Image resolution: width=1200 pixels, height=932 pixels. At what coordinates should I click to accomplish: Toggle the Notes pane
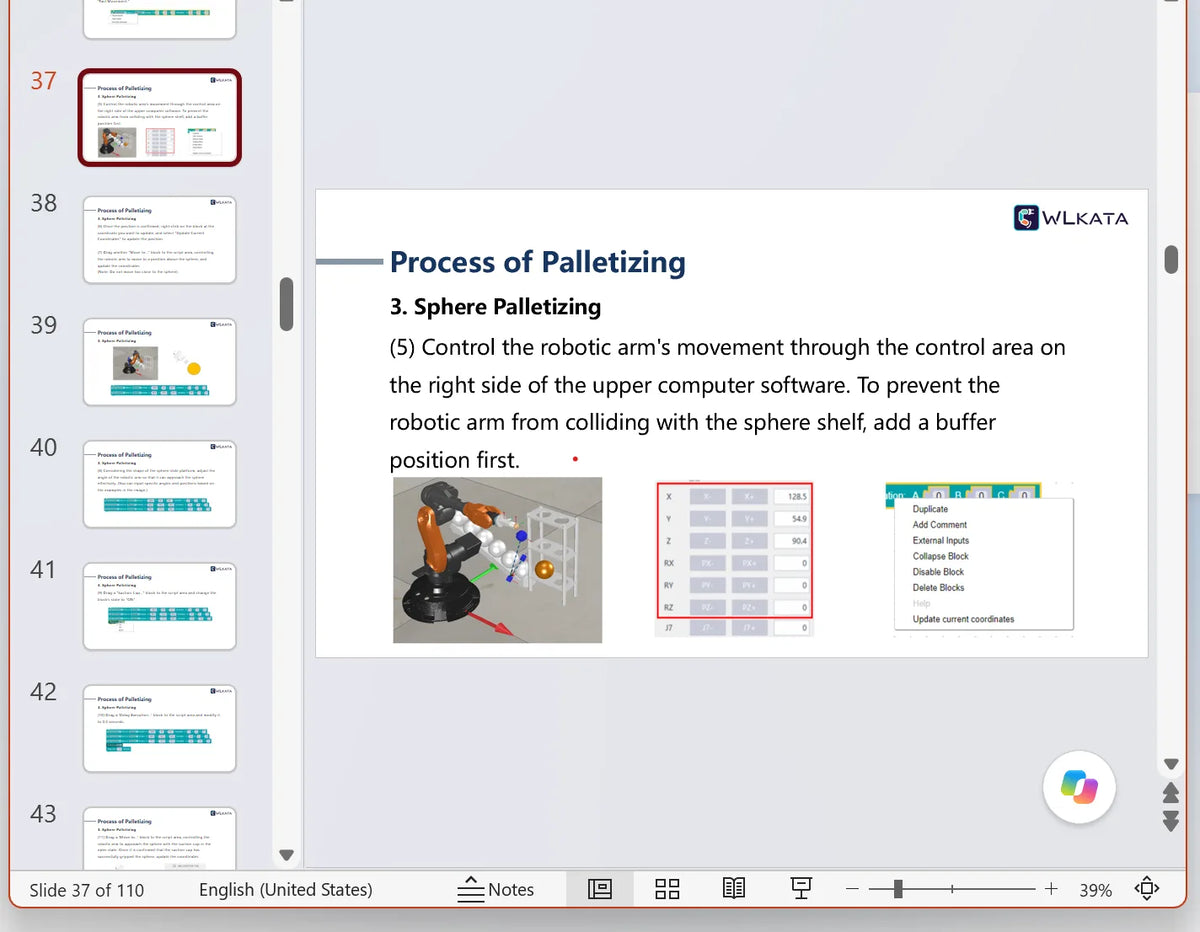(x=496, y=889)
